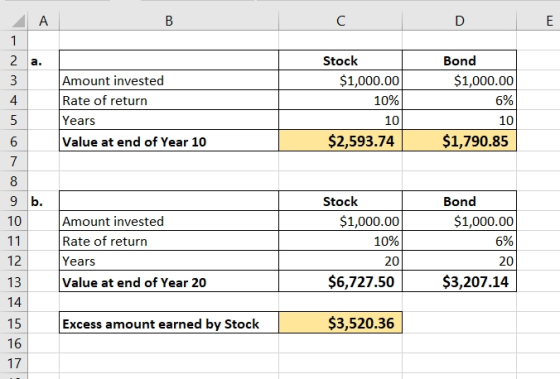Click cell A2 containing 'a.'
This screenshot has height=379, width=560.
point(44,61)
